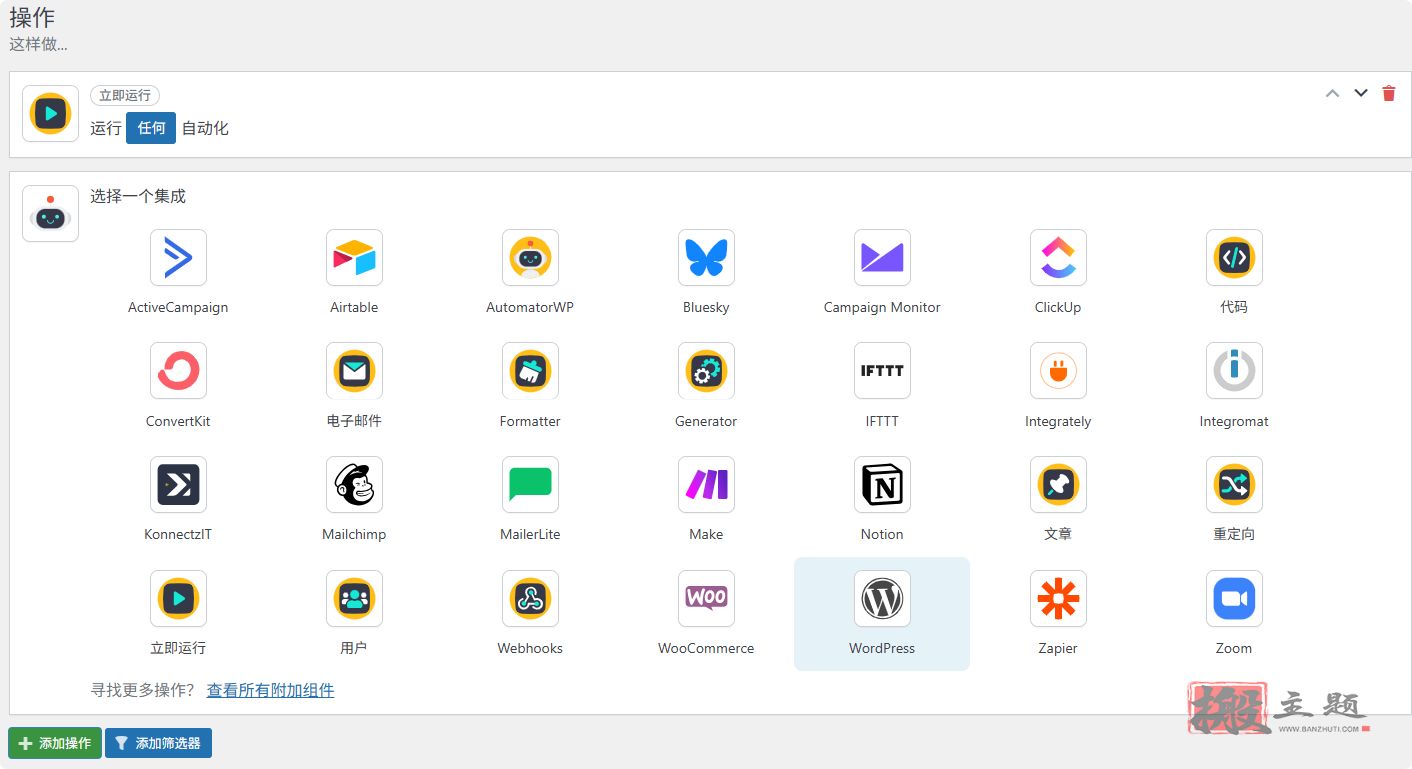Click the 操作 section title
The height and width of the screenshot is (769, 1412).
coord(32,17)
